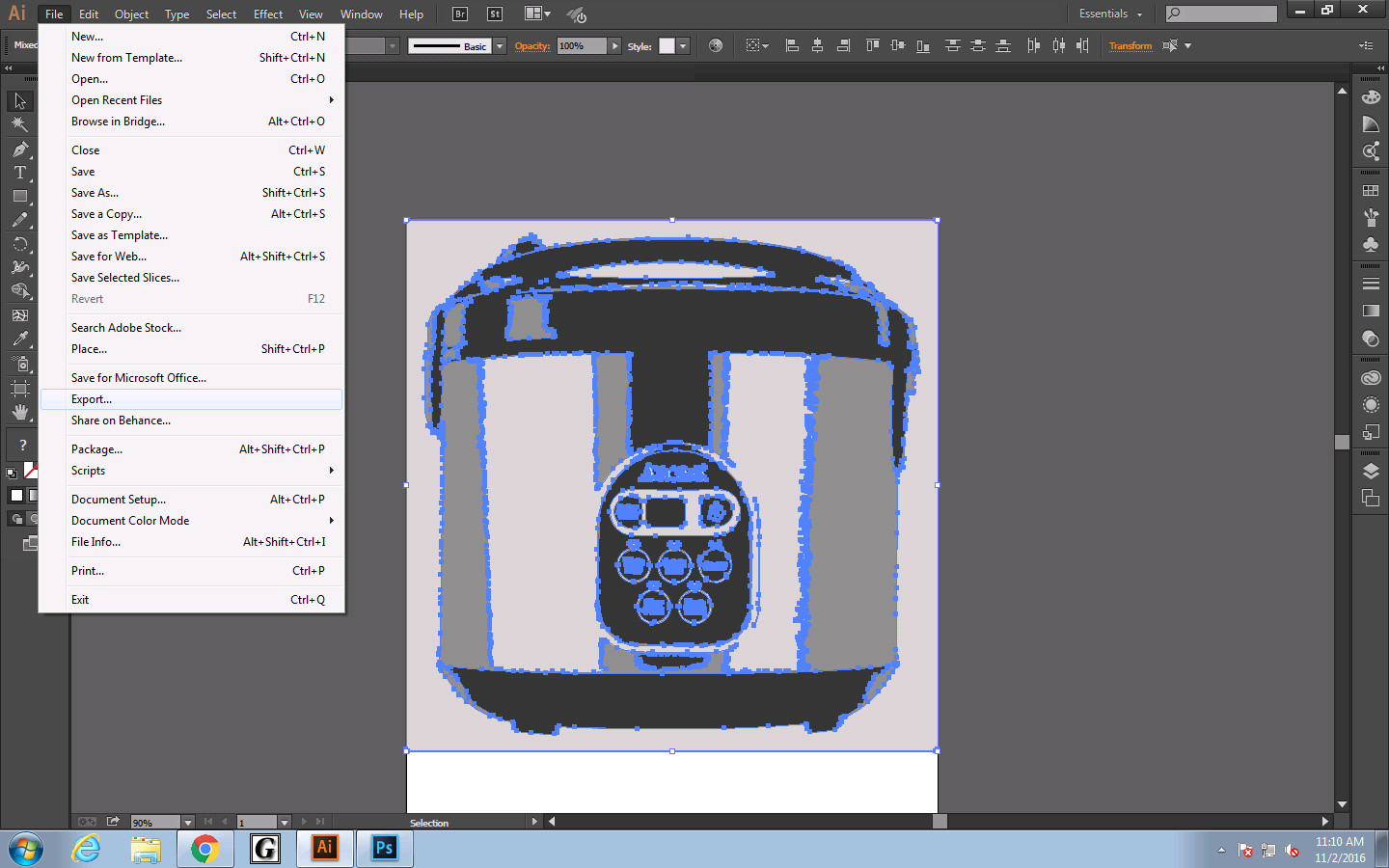Select the Rotate tool
This screenshot has width=1389, height=868.
(x=20, y=244)
